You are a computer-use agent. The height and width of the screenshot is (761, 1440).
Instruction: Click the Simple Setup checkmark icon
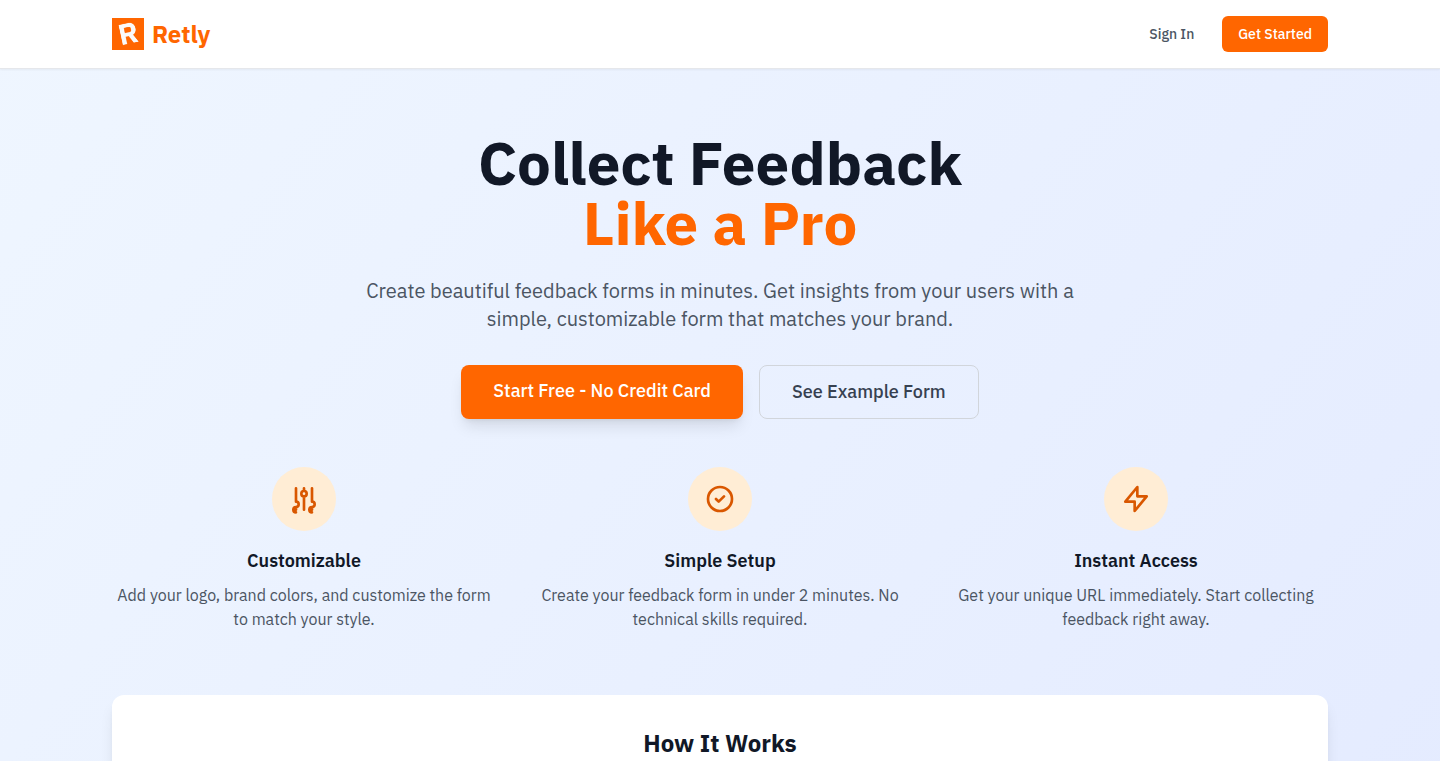tap(720, 499)
